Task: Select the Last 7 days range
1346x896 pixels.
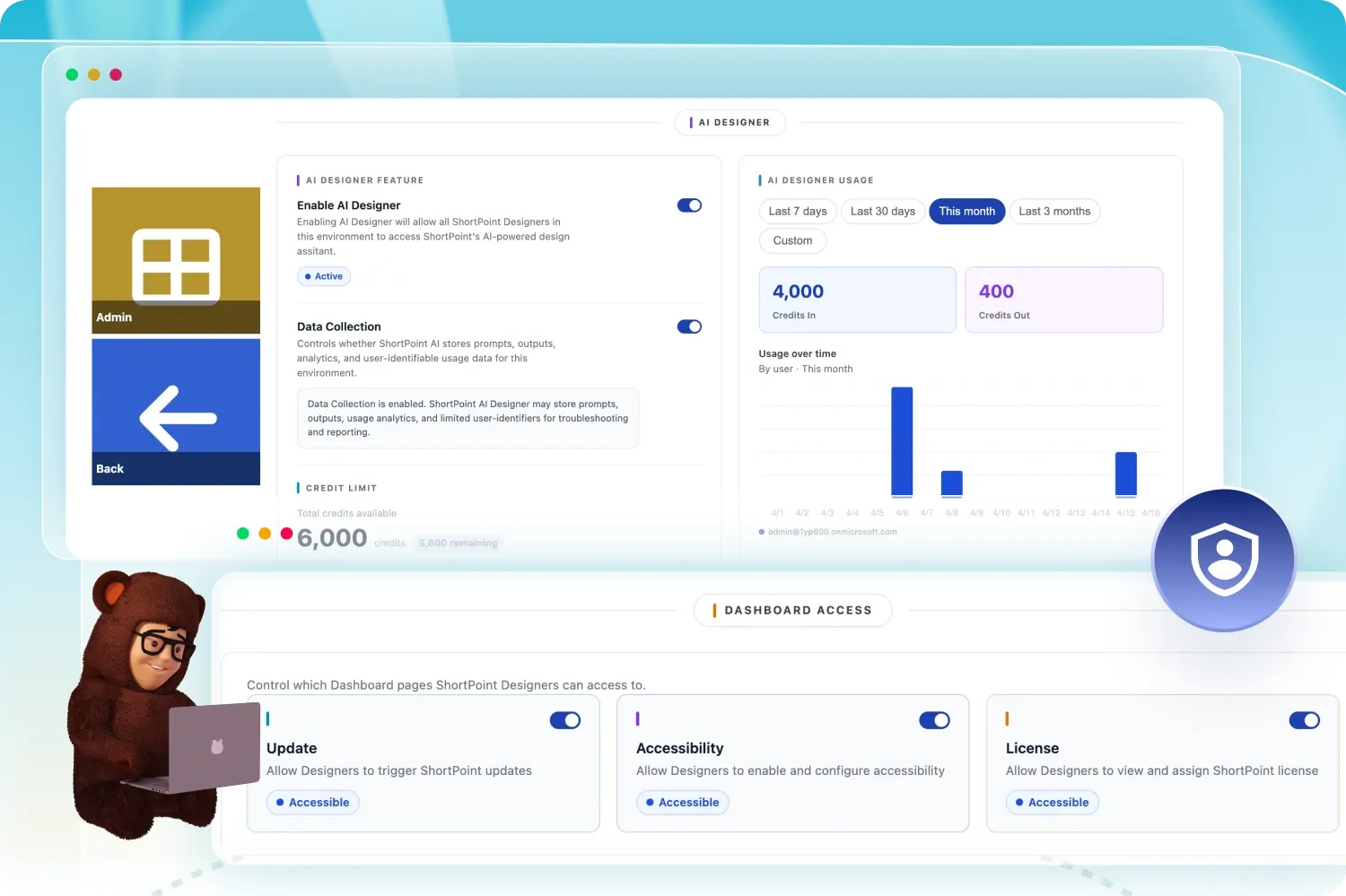Action: pyautogui.click(x=798, y=212)
